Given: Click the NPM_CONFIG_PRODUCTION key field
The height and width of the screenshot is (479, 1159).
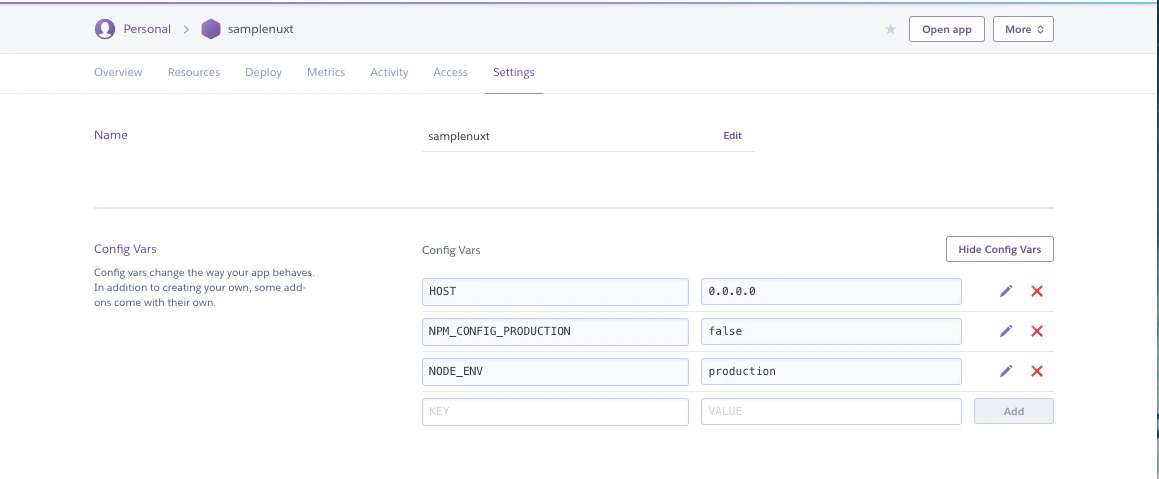Looking at the screenshot, I should (x=555, y=331).
